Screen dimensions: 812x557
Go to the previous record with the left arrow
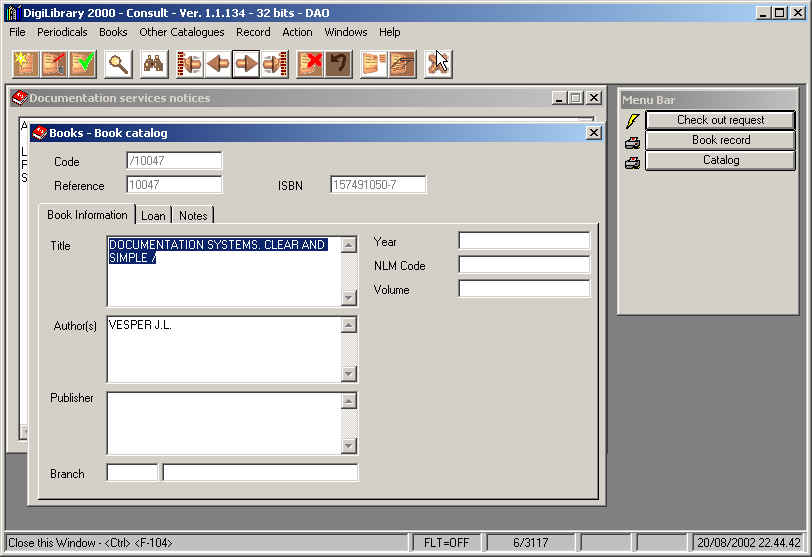(x=218, y=64)
